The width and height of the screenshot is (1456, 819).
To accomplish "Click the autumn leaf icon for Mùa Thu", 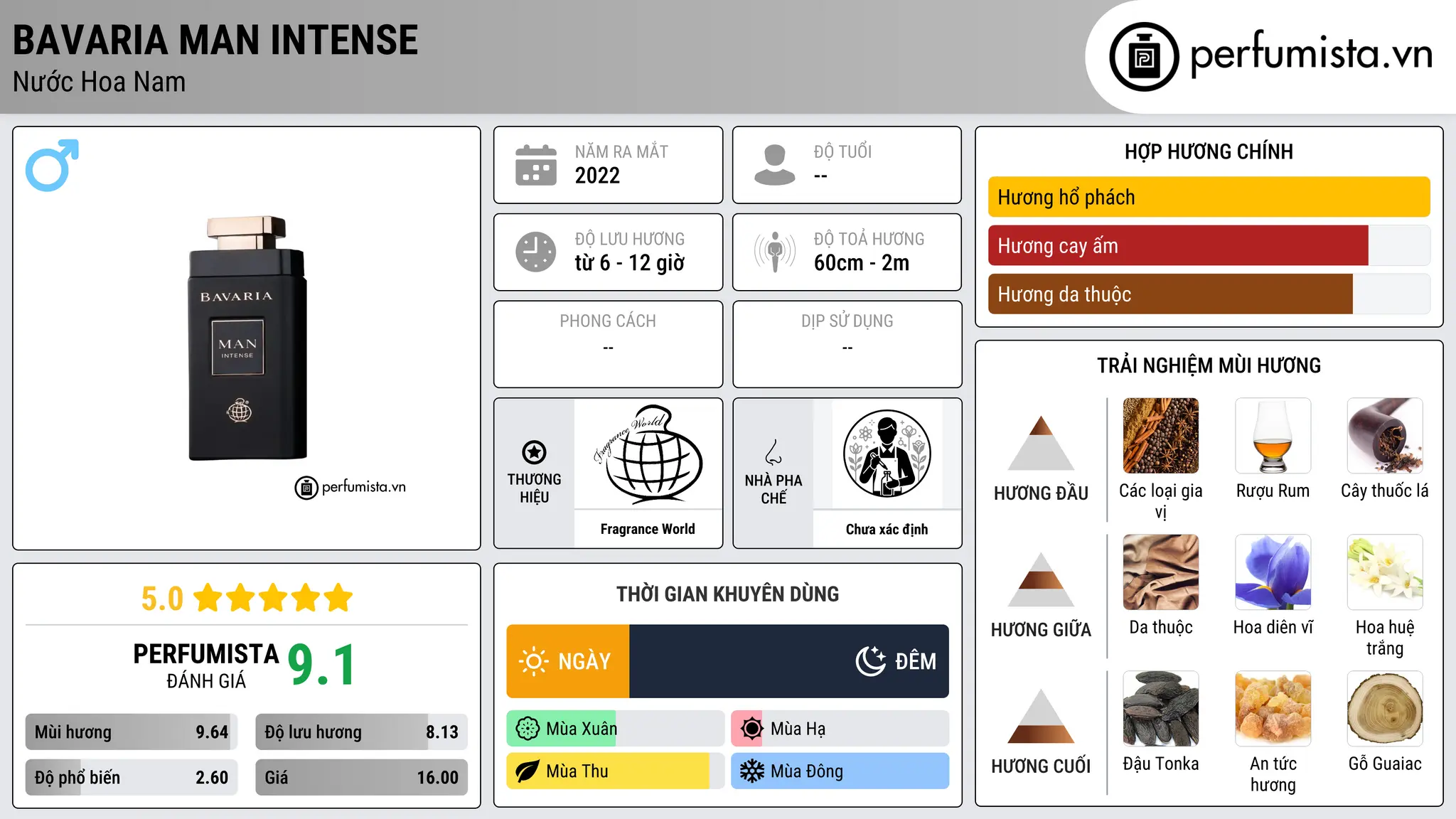I will (528, 771).
